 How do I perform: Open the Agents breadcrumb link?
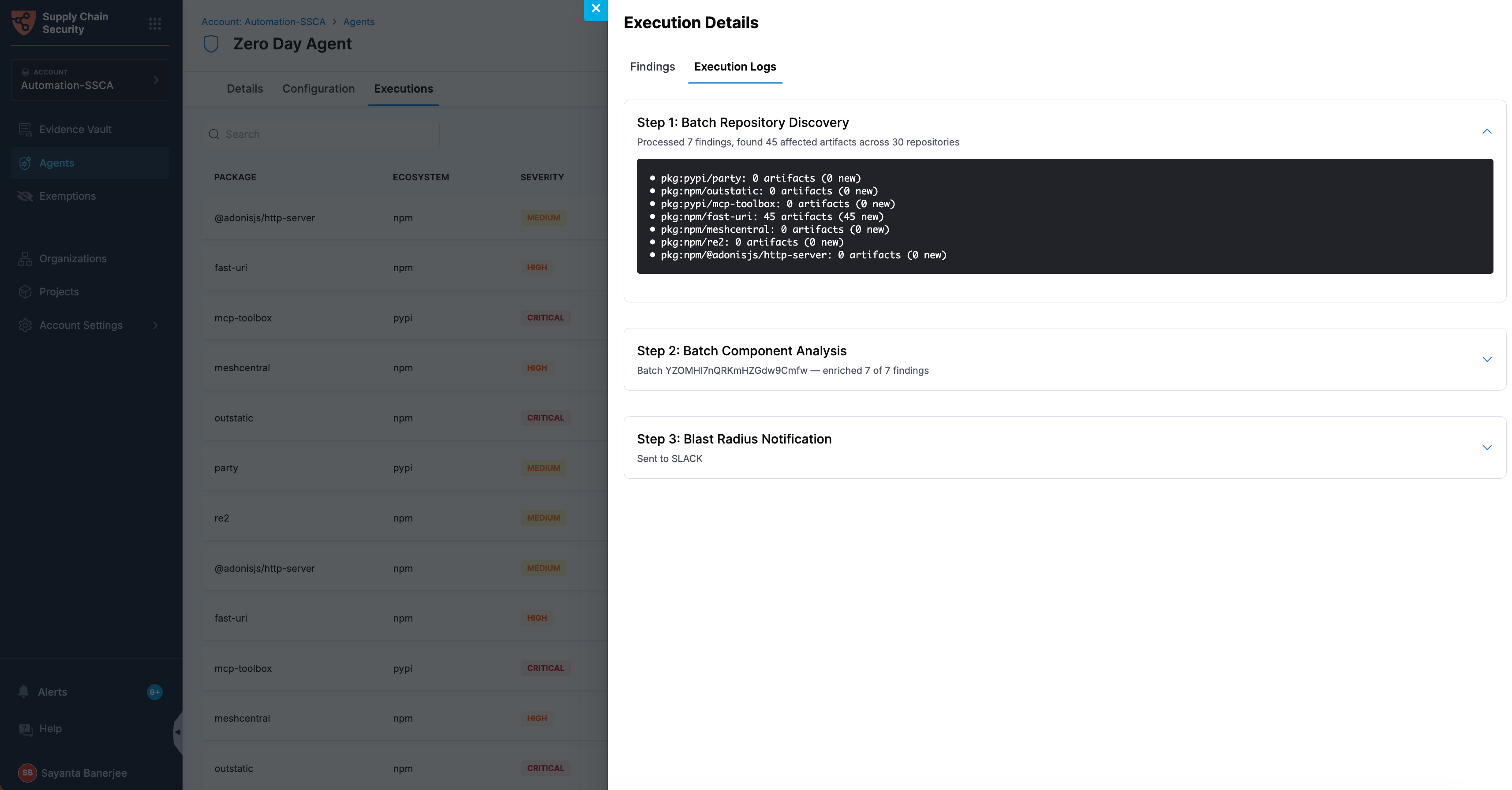359,22
